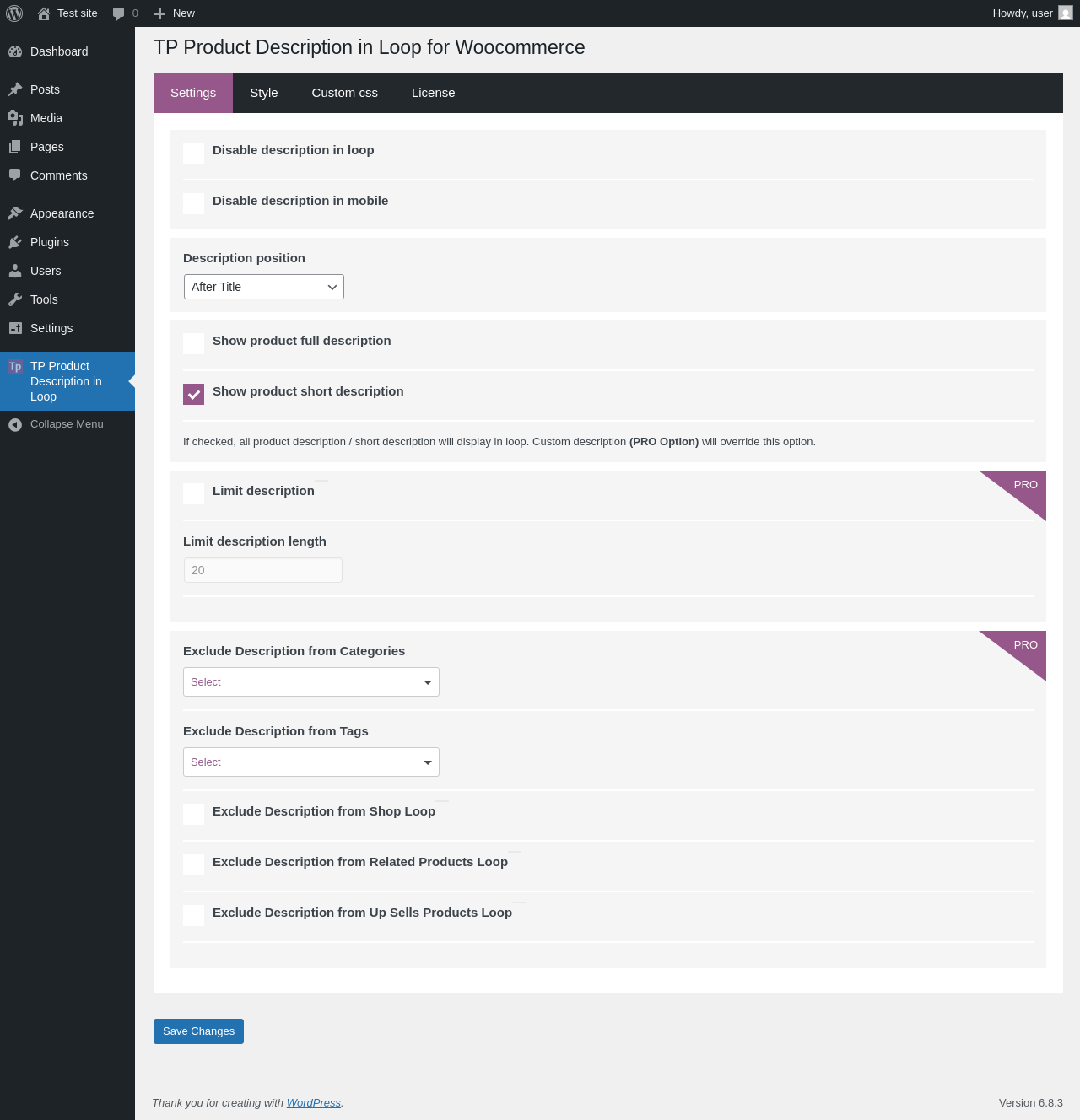The height and width of the screenshot is (1120, 1080).
Task: Open the user avatar icon
Action: [x=1066, y=13]
